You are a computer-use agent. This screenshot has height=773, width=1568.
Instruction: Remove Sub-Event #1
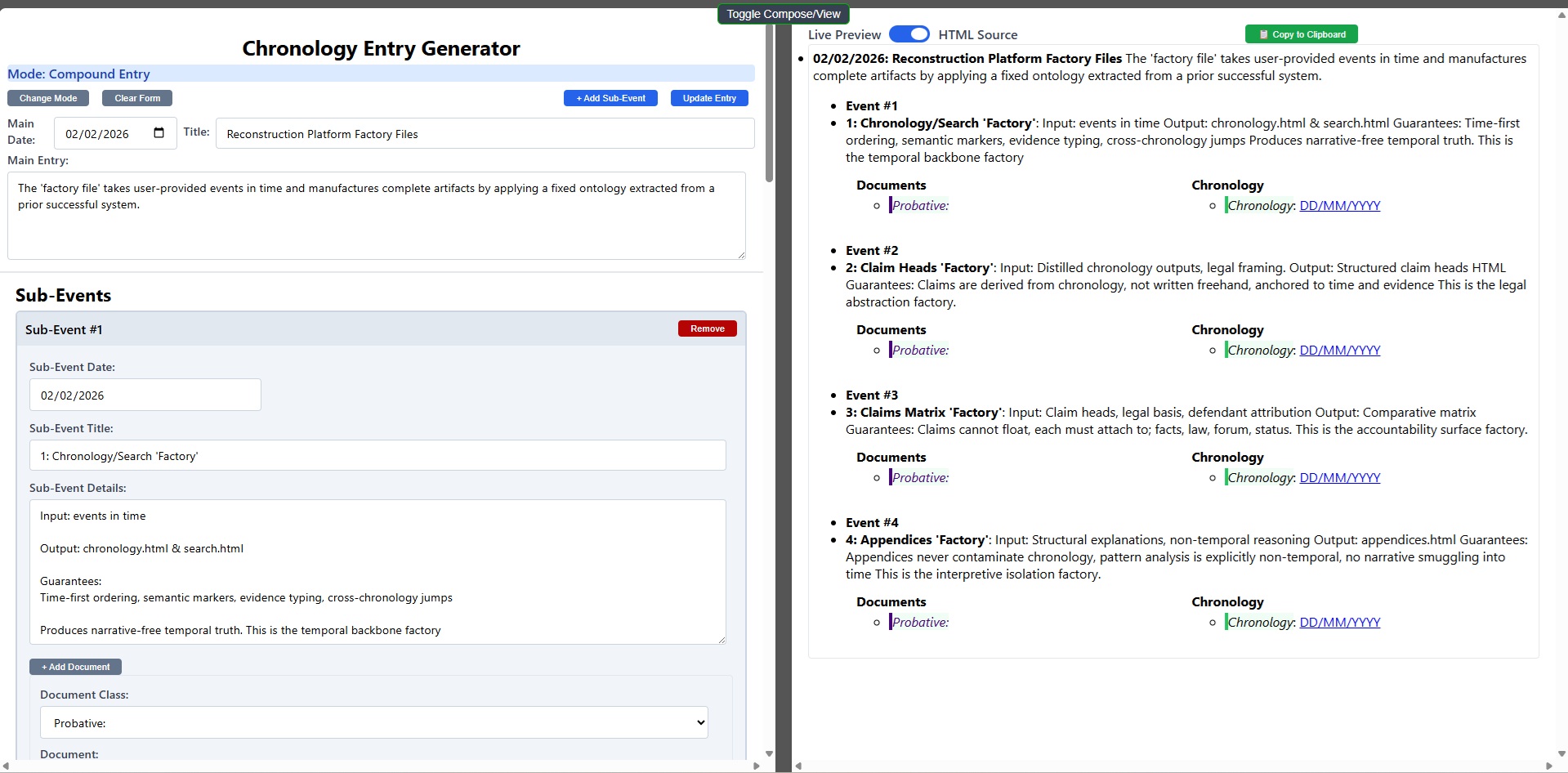tap(707, 328)
